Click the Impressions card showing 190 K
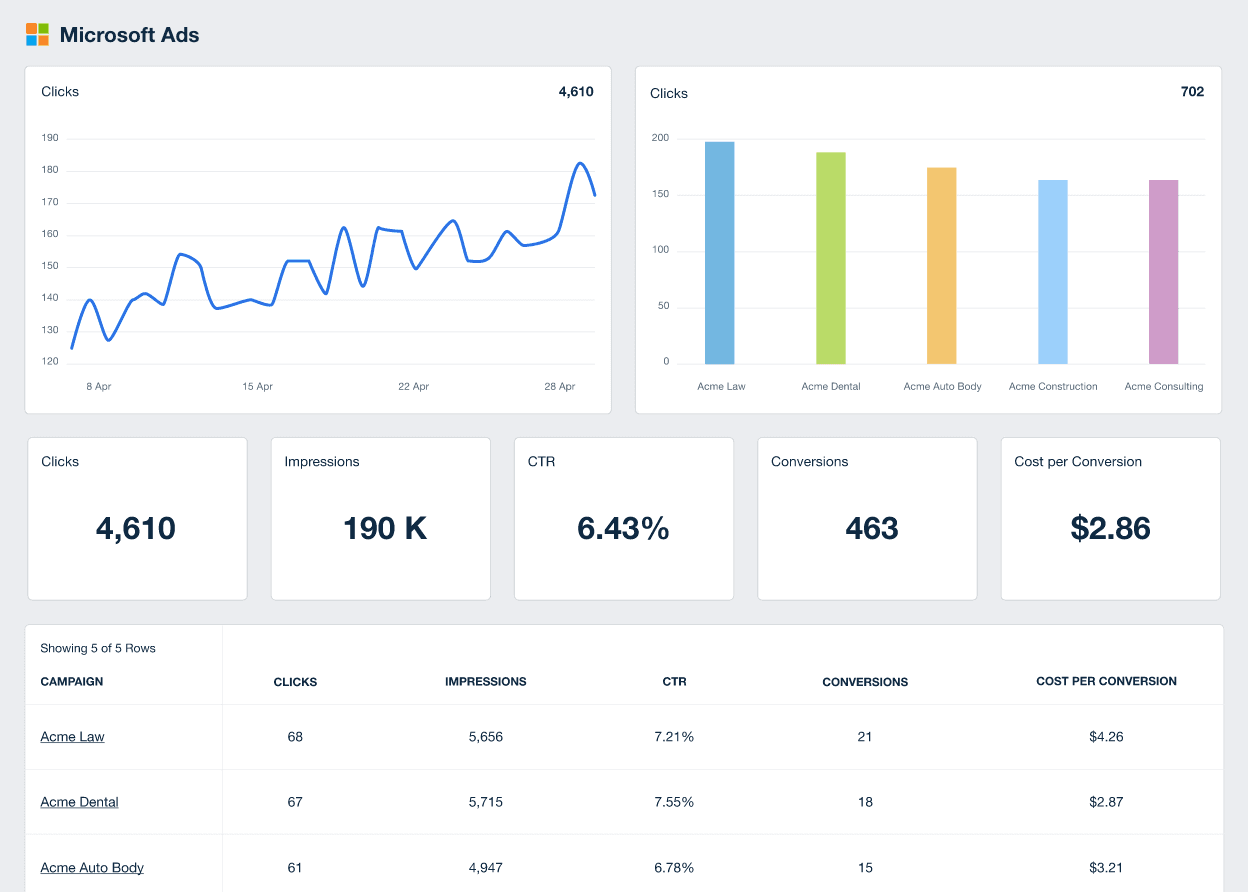Viewport: 1248px width, 892px height. pyautogui.click(x=380, y=518)
